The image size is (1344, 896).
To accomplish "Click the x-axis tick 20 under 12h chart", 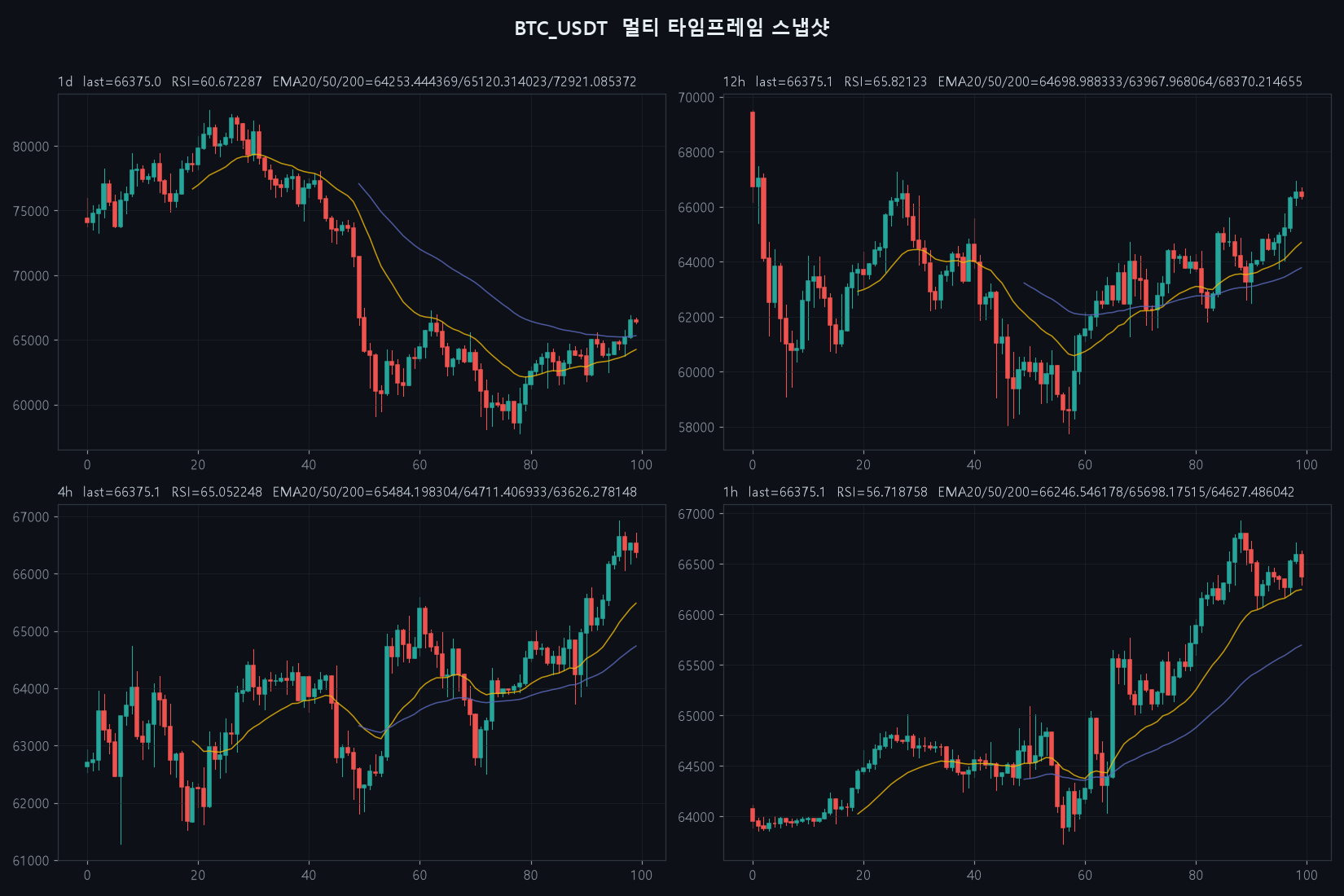I will pyautogui.click(x=863, y=464).
